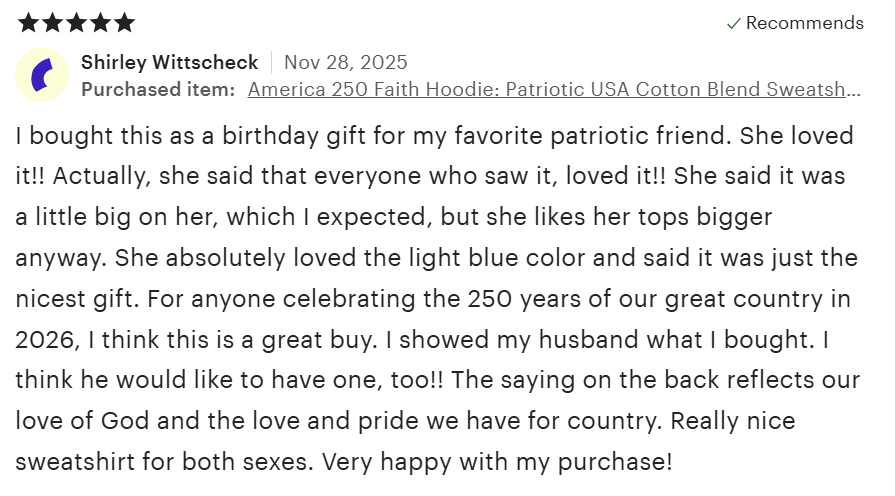Open the America 250 Faith Hoodie link
This screenshot has width=895, height=496.
pos(553,89)
